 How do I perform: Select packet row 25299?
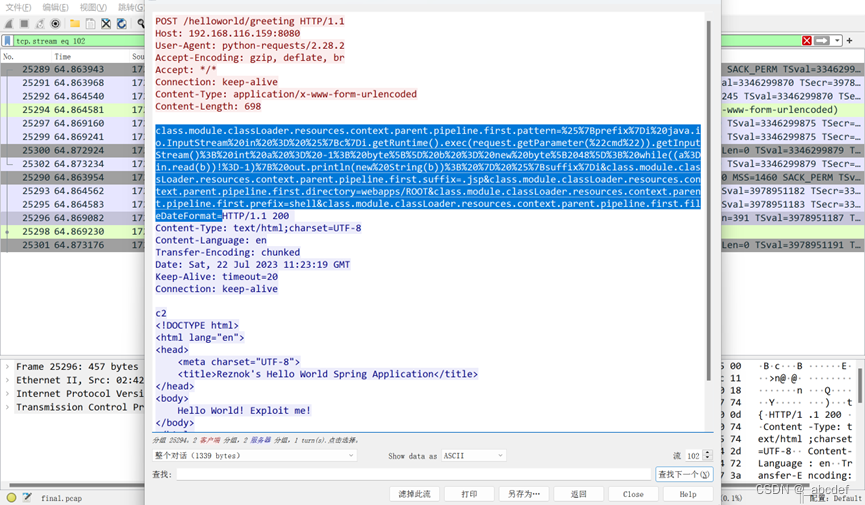(x=73, y=137)
